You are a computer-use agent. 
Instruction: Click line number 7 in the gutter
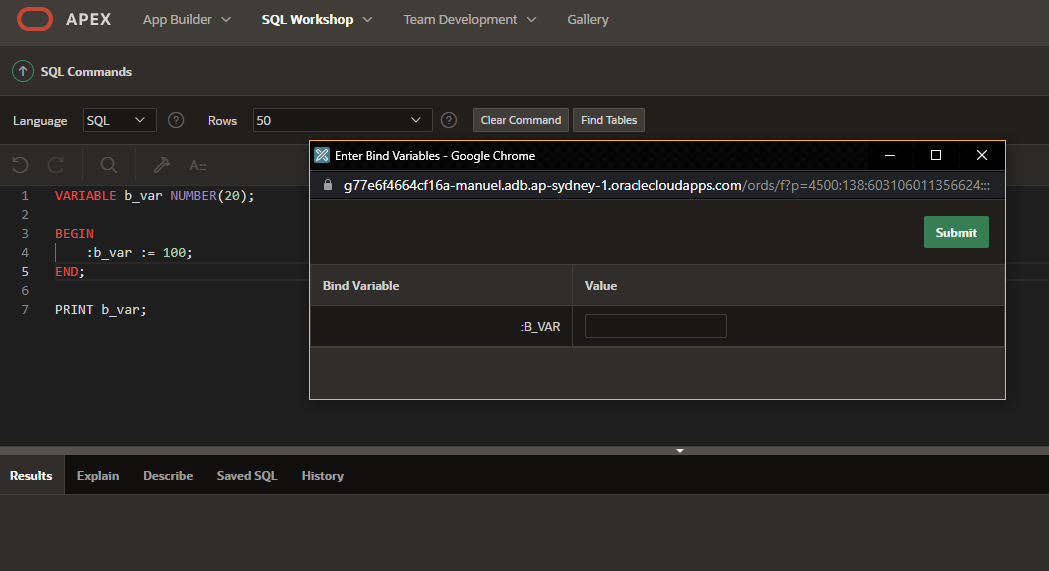coord(25,310)
